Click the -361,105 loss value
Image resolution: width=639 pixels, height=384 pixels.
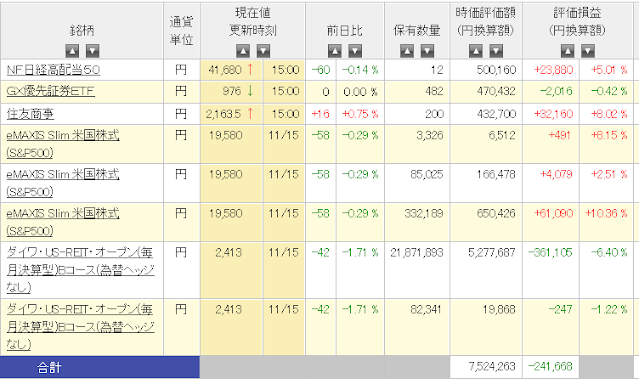point(550,253)
